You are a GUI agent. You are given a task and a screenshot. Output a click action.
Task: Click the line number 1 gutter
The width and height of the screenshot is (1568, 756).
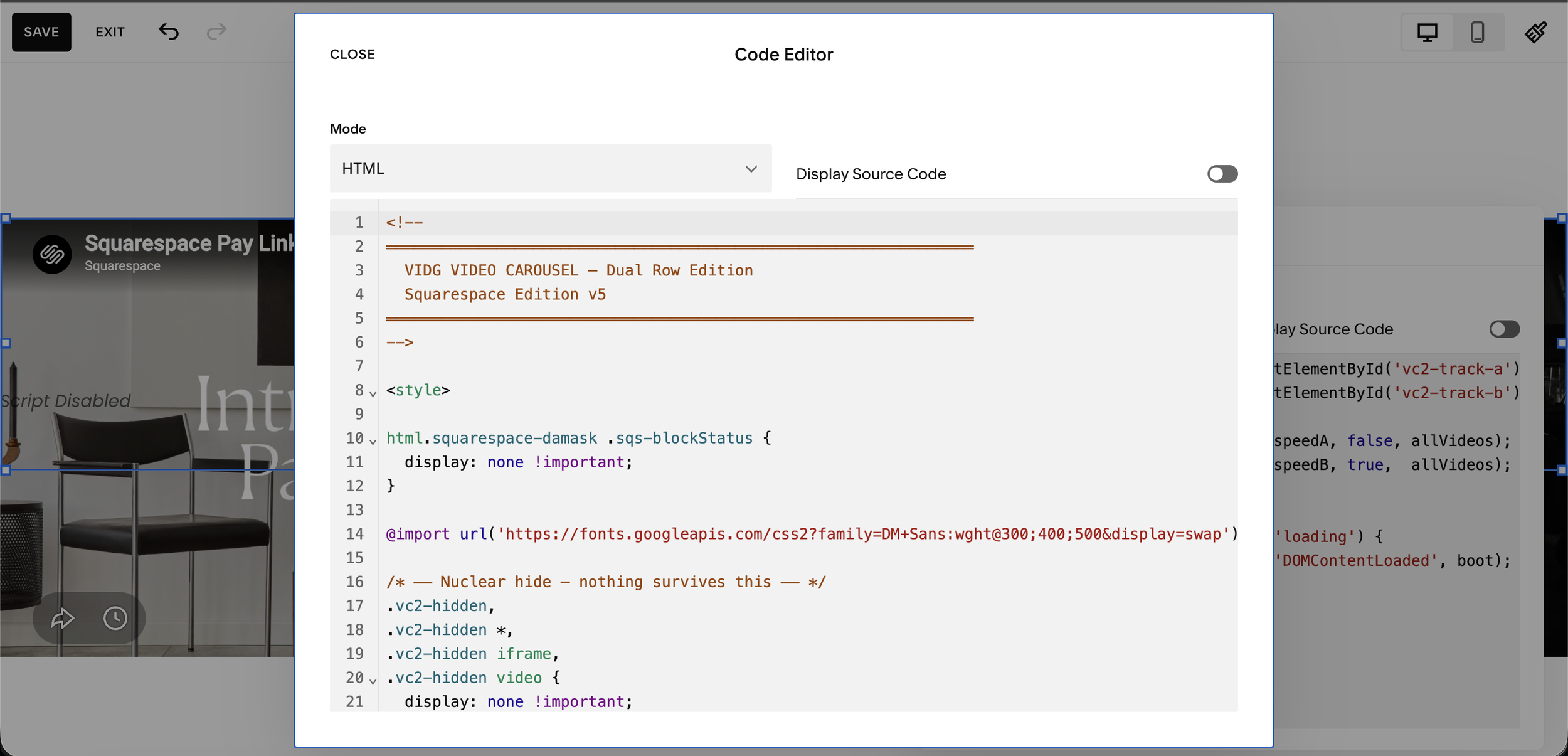[359, 223]
